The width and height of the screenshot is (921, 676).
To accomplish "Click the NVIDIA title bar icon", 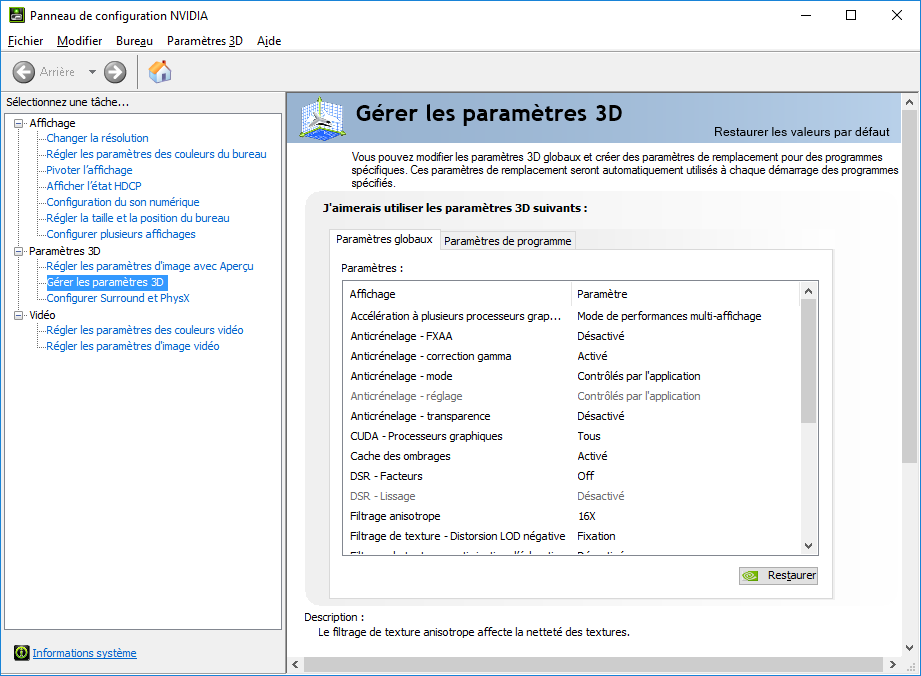I will click(15, 15).
